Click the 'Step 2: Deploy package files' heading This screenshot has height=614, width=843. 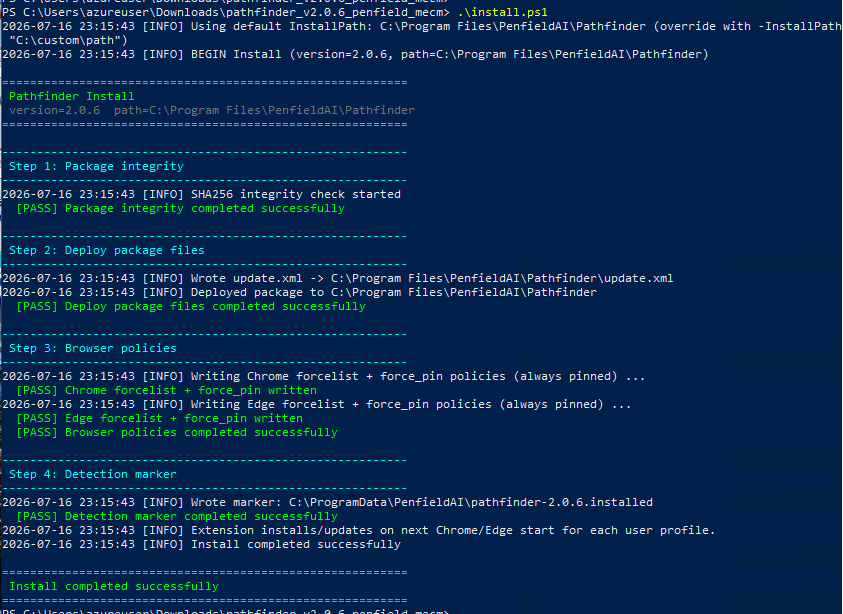tap(106, 250)
